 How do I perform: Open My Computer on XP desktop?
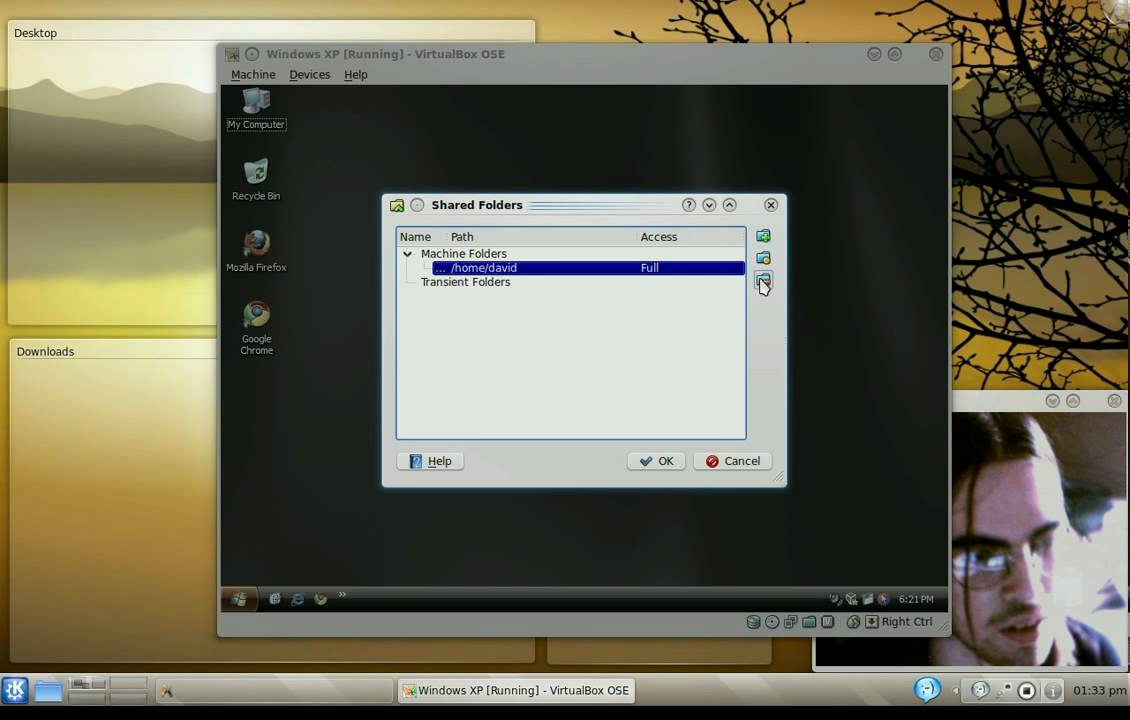click(x=256, y=109)
